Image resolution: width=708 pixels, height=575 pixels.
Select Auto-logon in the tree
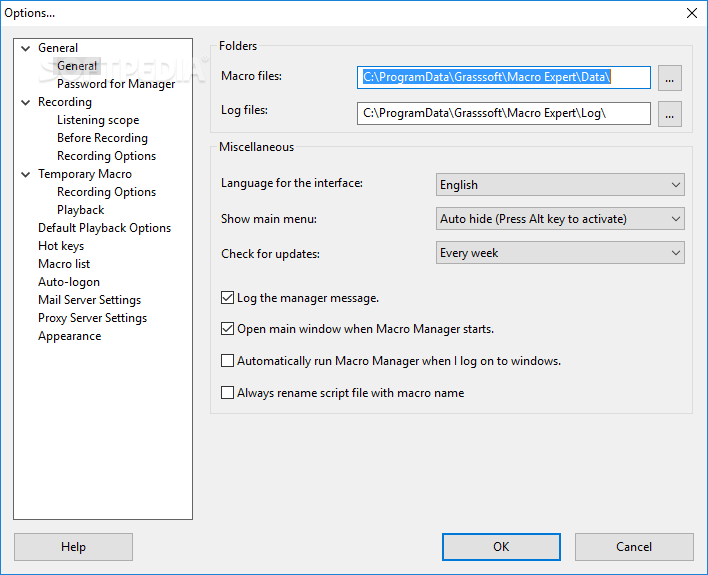[x=69, y=282]
